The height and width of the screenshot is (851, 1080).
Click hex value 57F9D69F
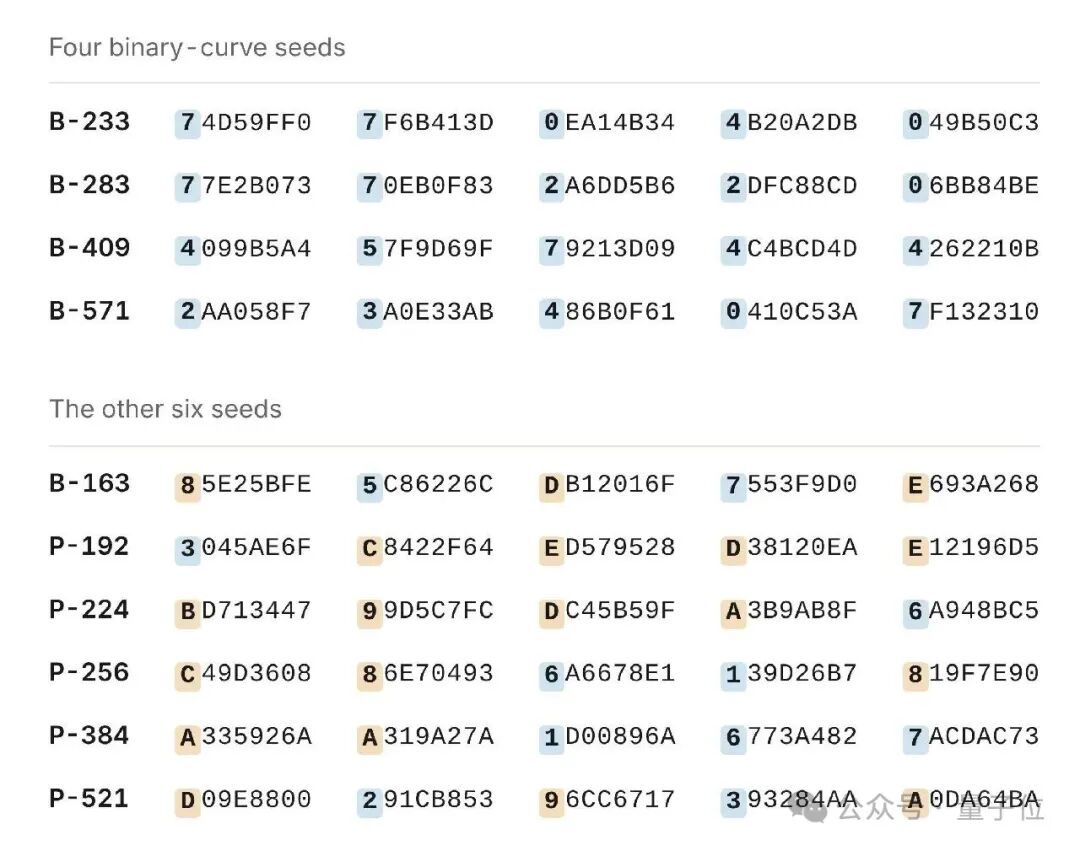pos(426,249)
